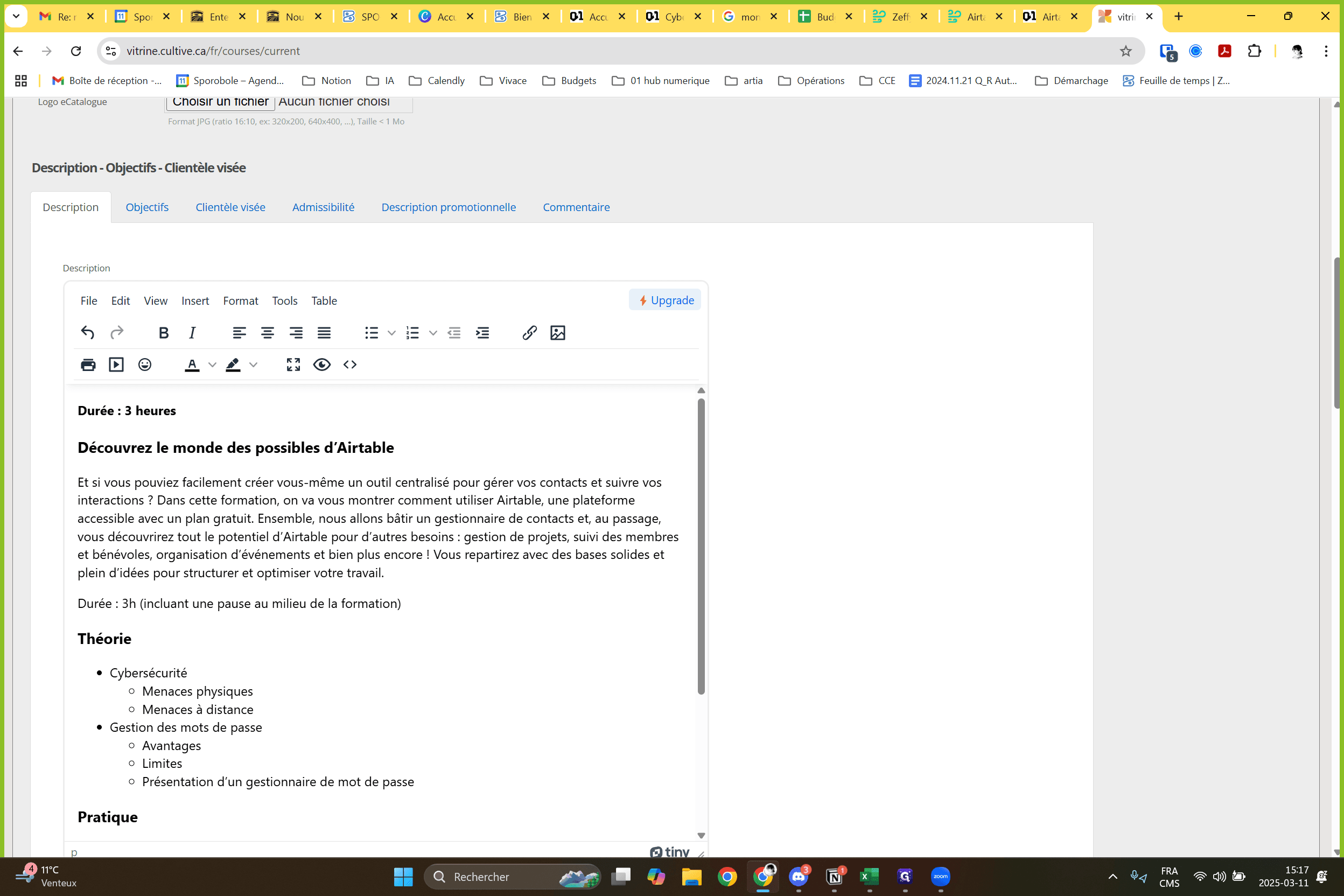Click the editor scroll down arrow
The image size is (1344, 896).
pos(701,836)
